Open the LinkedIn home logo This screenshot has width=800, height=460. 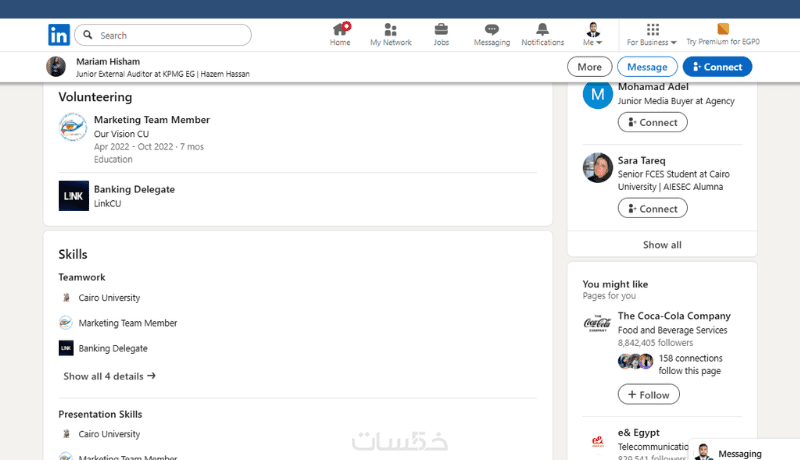point(59,35)
